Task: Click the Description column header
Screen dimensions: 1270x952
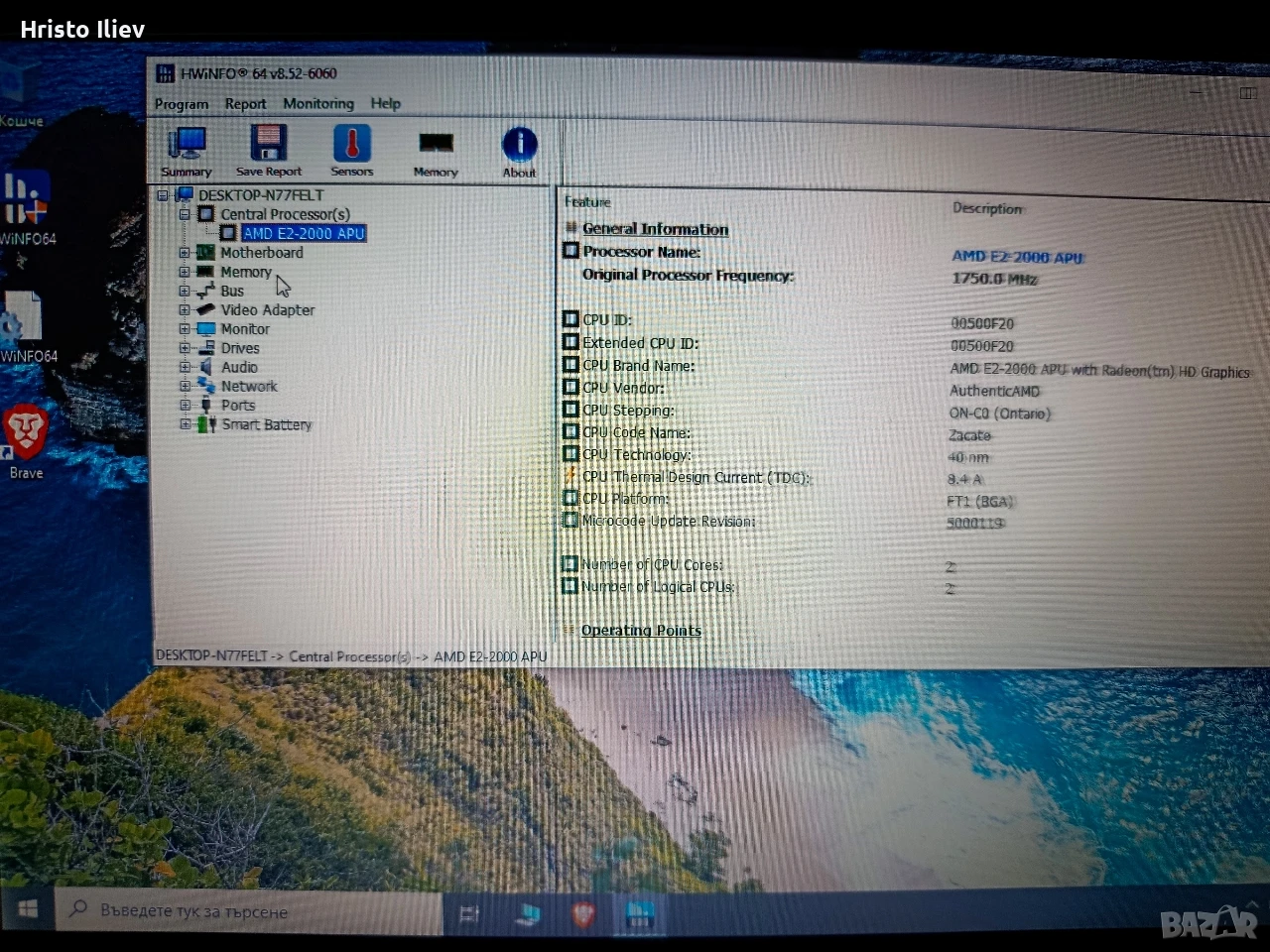Action: click(x=987, y=208)
